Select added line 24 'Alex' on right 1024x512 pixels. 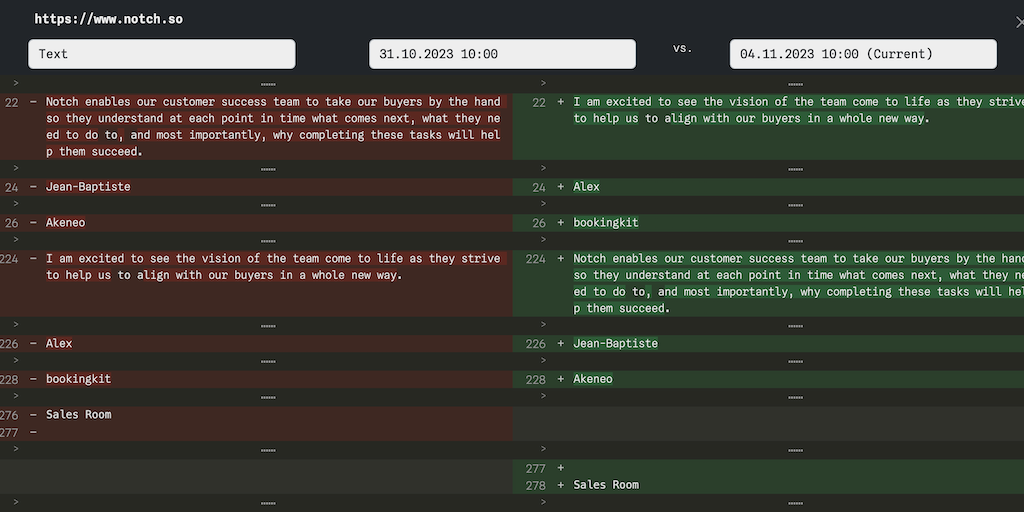(586, 187)
